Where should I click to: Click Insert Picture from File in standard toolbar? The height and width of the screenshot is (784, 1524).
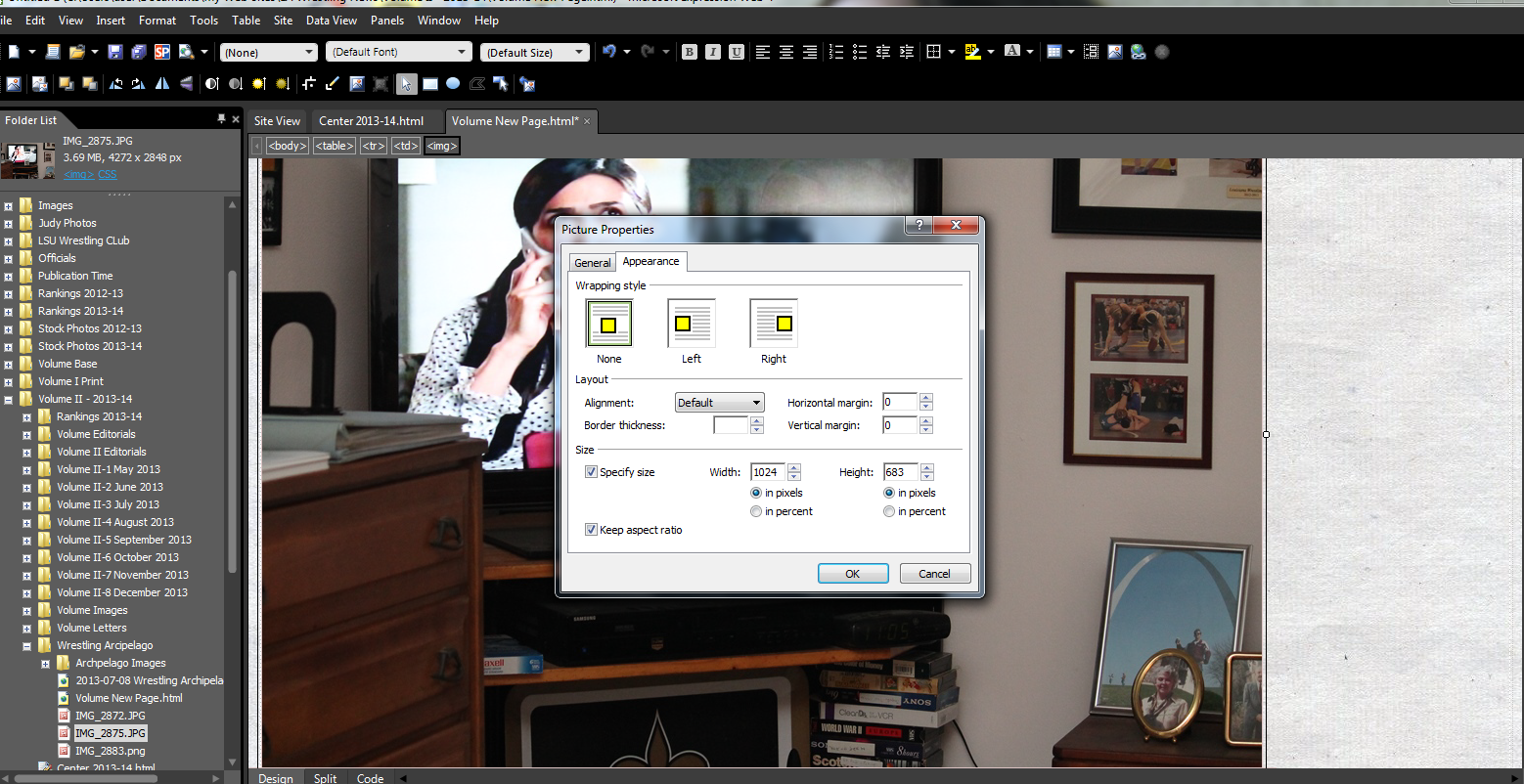tap(1115, 52)
